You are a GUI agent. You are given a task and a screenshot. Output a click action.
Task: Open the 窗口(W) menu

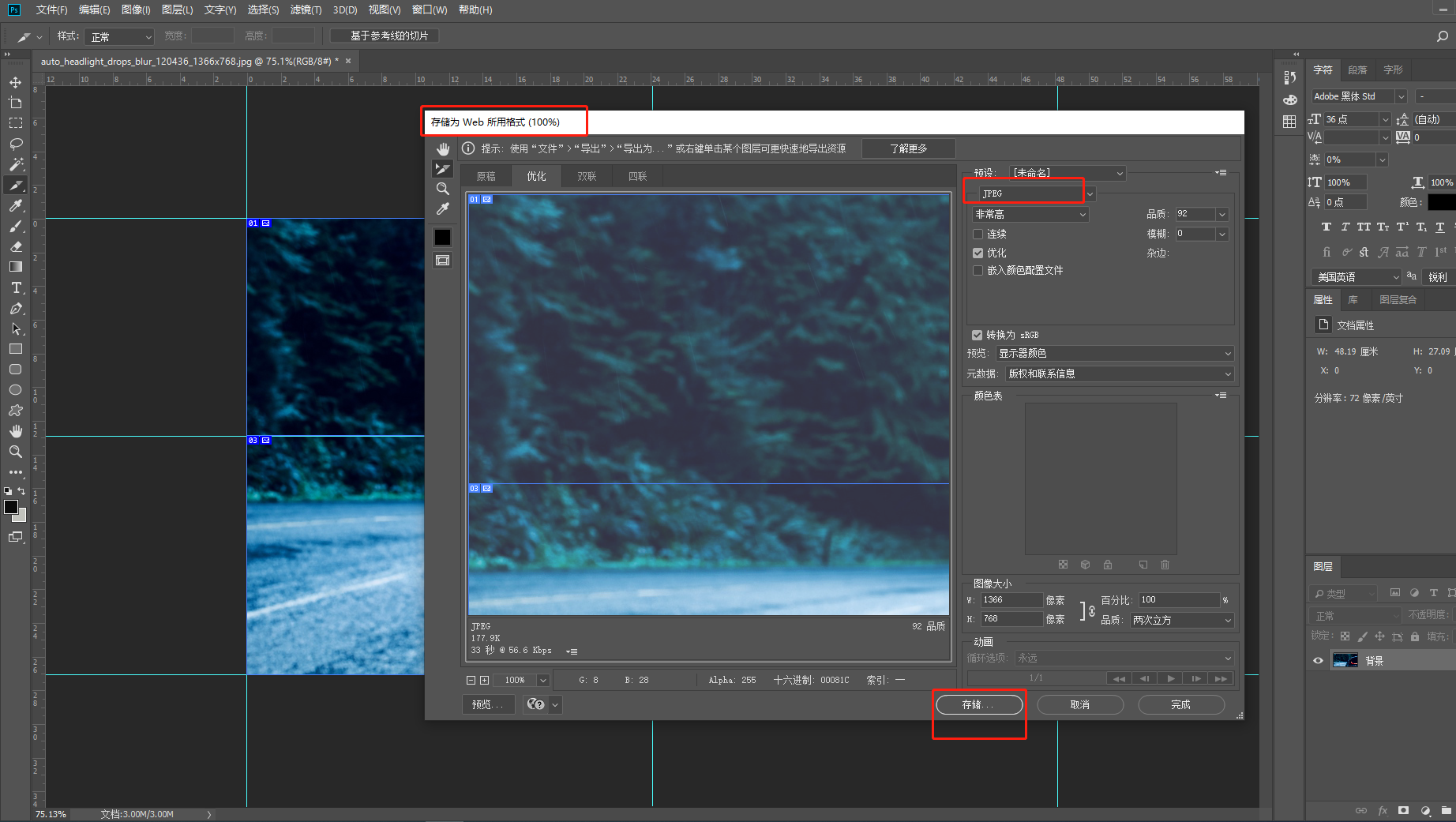point(430,10)
